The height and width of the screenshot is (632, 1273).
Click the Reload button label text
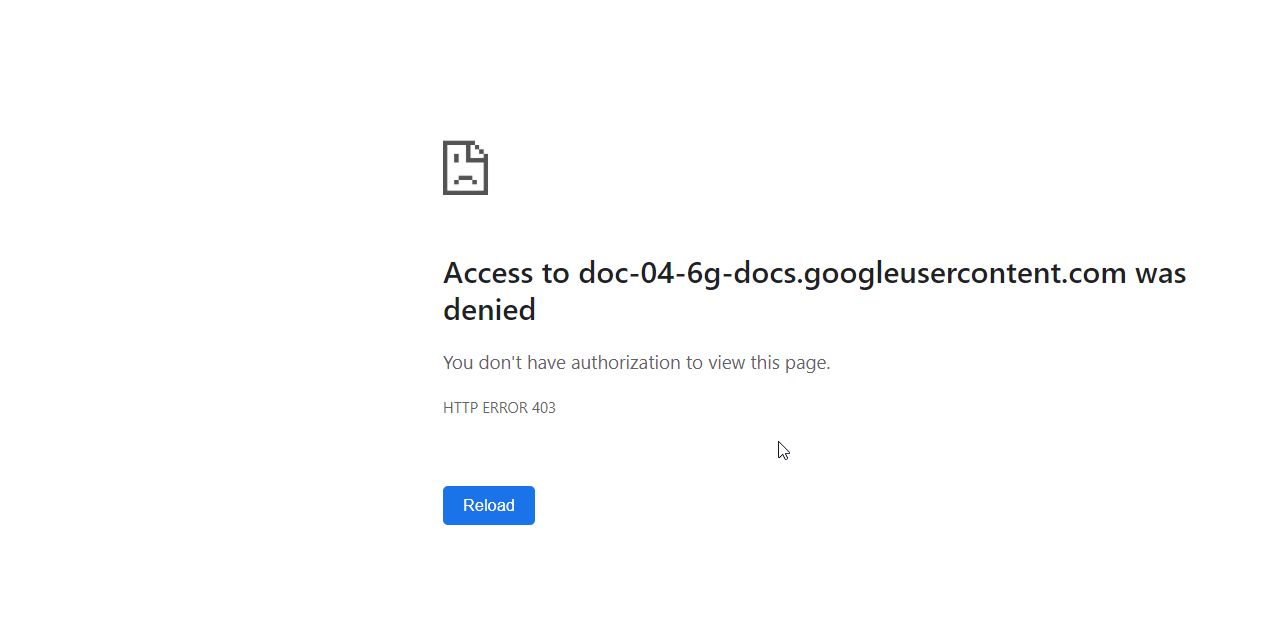[488, 505]
